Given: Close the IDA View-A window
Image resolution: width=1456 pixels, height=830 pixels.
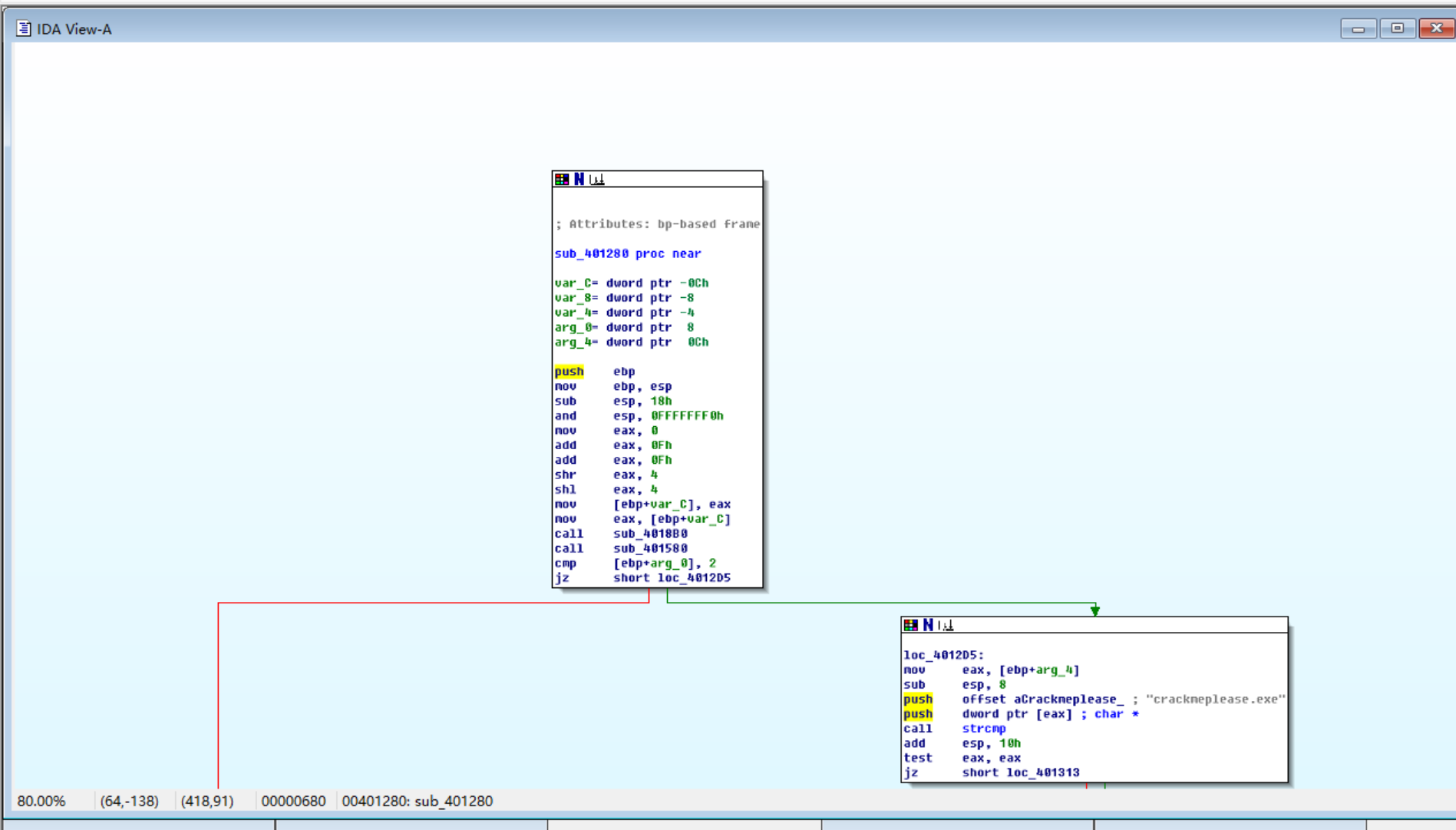Looking at the screenshot, I should point(1437,28).
